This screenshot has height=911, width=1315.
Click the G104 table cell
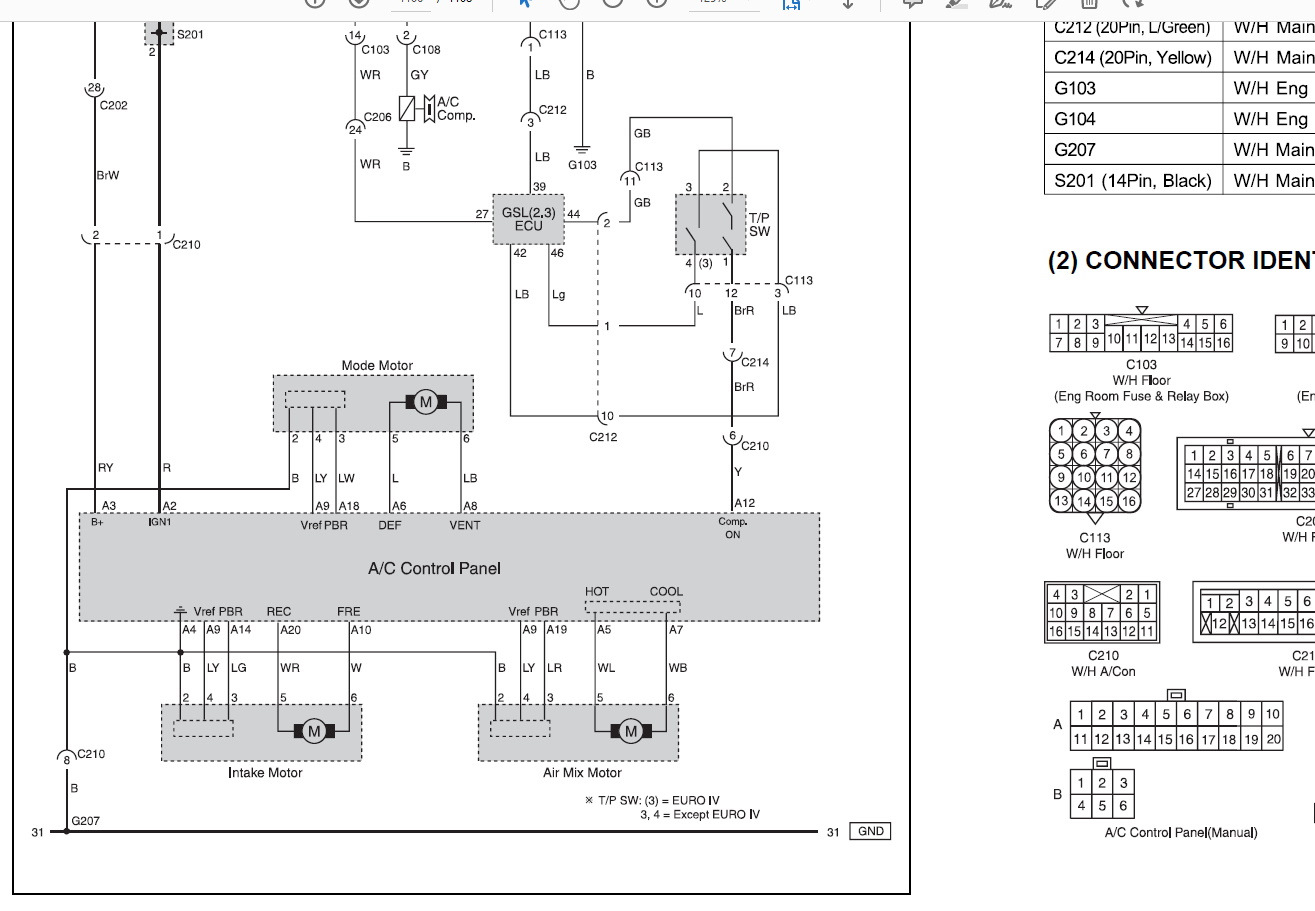click(x=1134, y=119)
